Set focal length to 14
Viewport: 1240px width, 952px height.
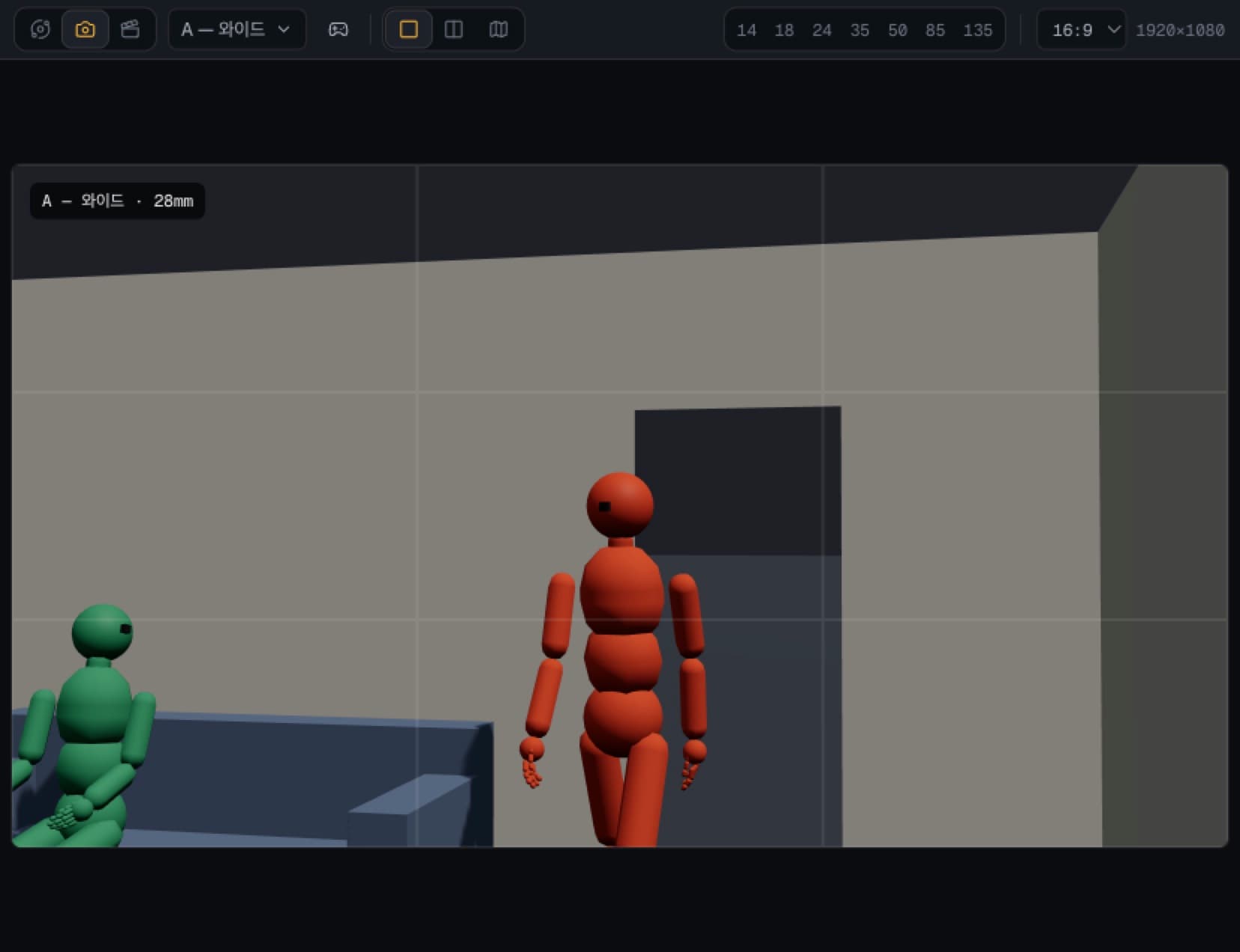[747, 30]
